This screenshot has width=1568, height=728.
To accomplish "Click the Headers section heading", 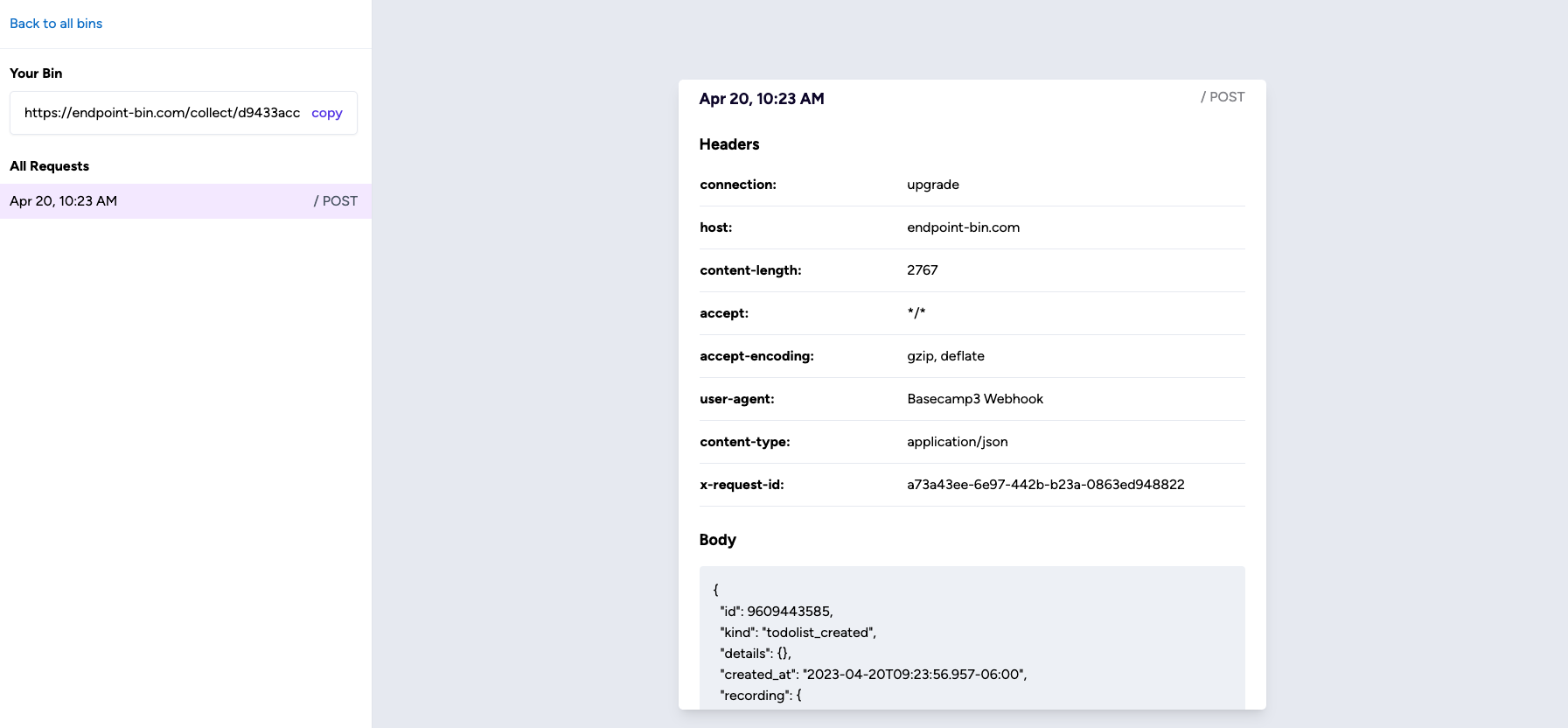I will click(729, 143).
